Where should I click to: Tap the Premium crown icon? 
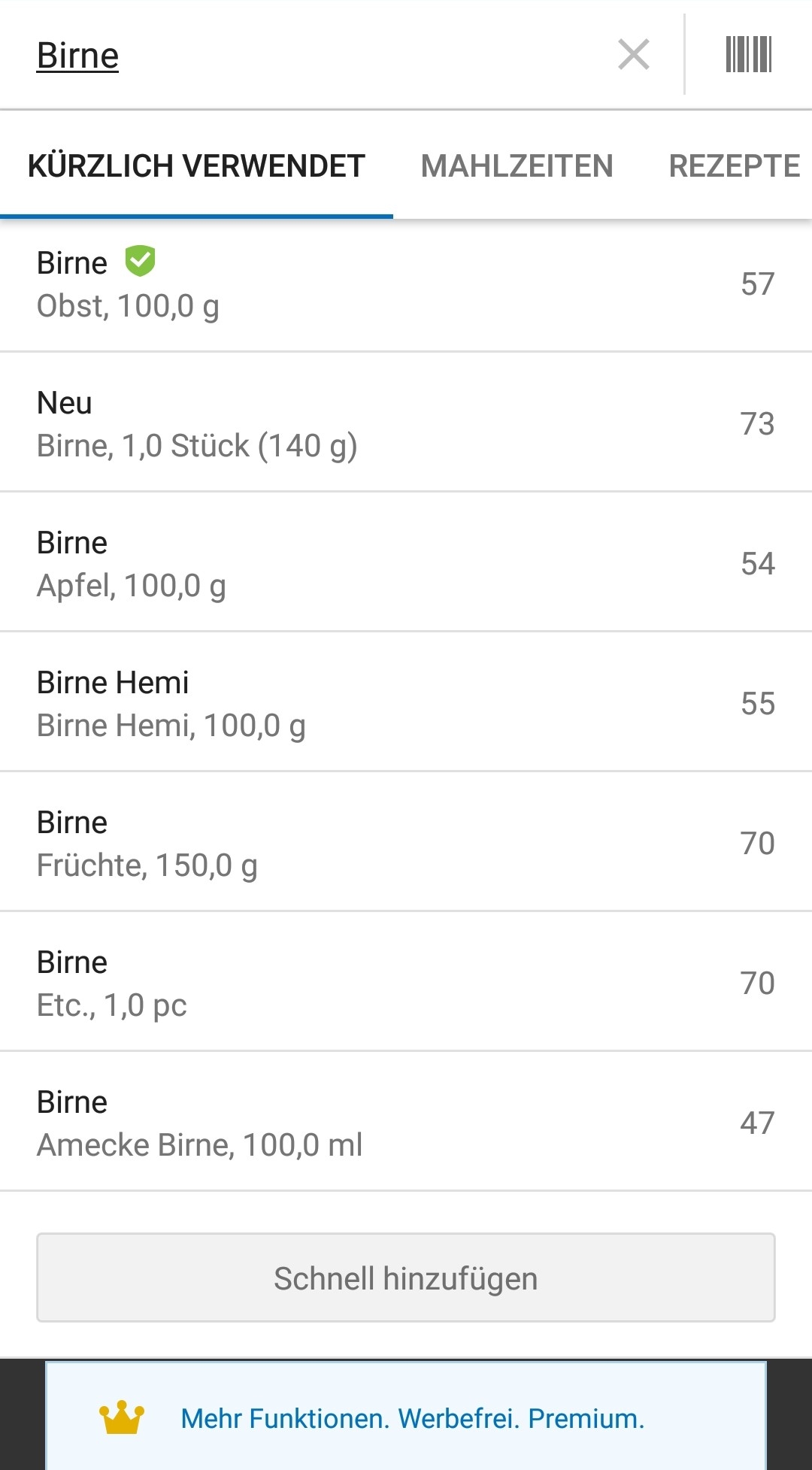point(122,1417)
